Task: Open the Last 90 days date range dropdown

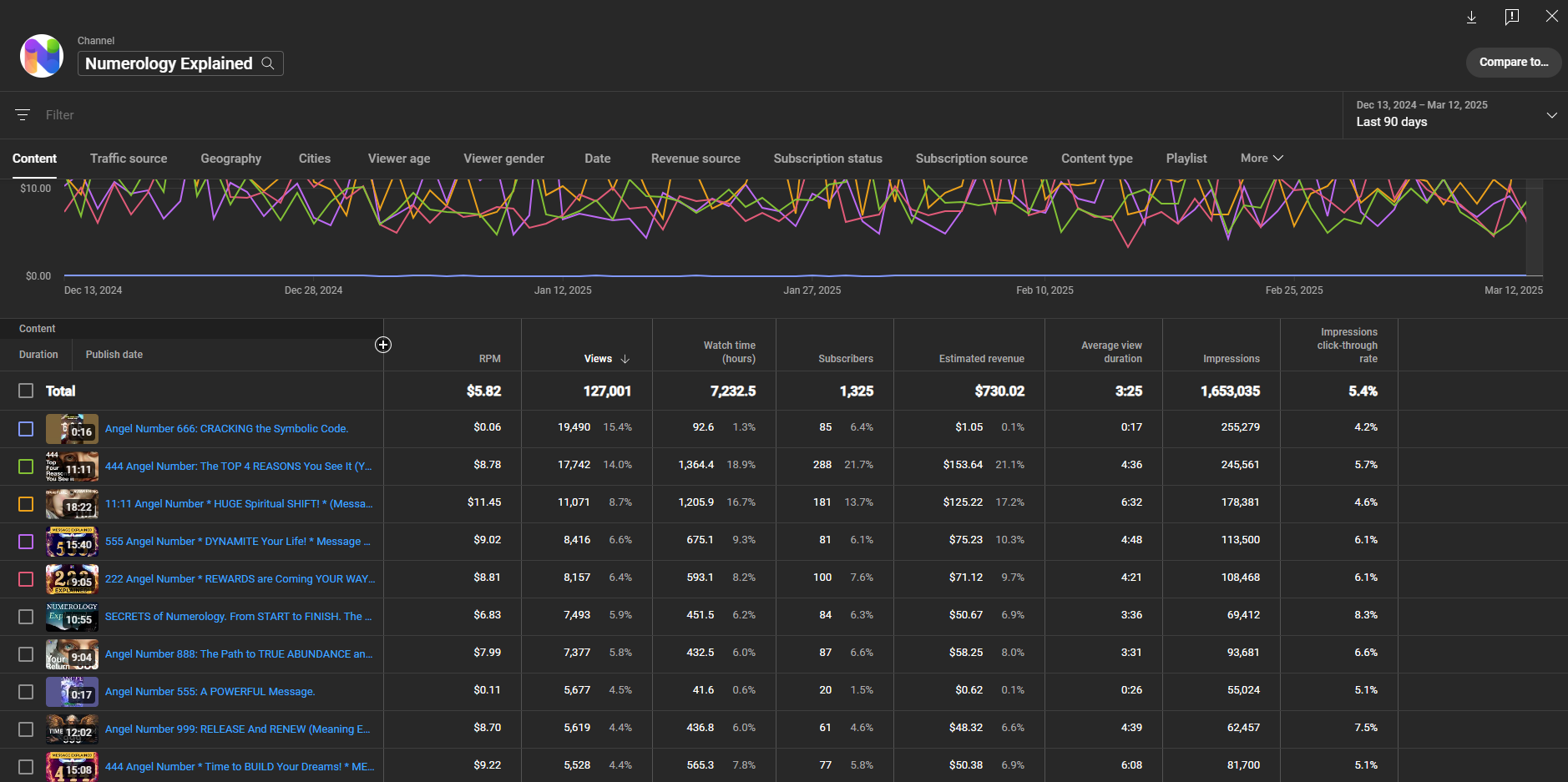Action: pos(1455,115)
